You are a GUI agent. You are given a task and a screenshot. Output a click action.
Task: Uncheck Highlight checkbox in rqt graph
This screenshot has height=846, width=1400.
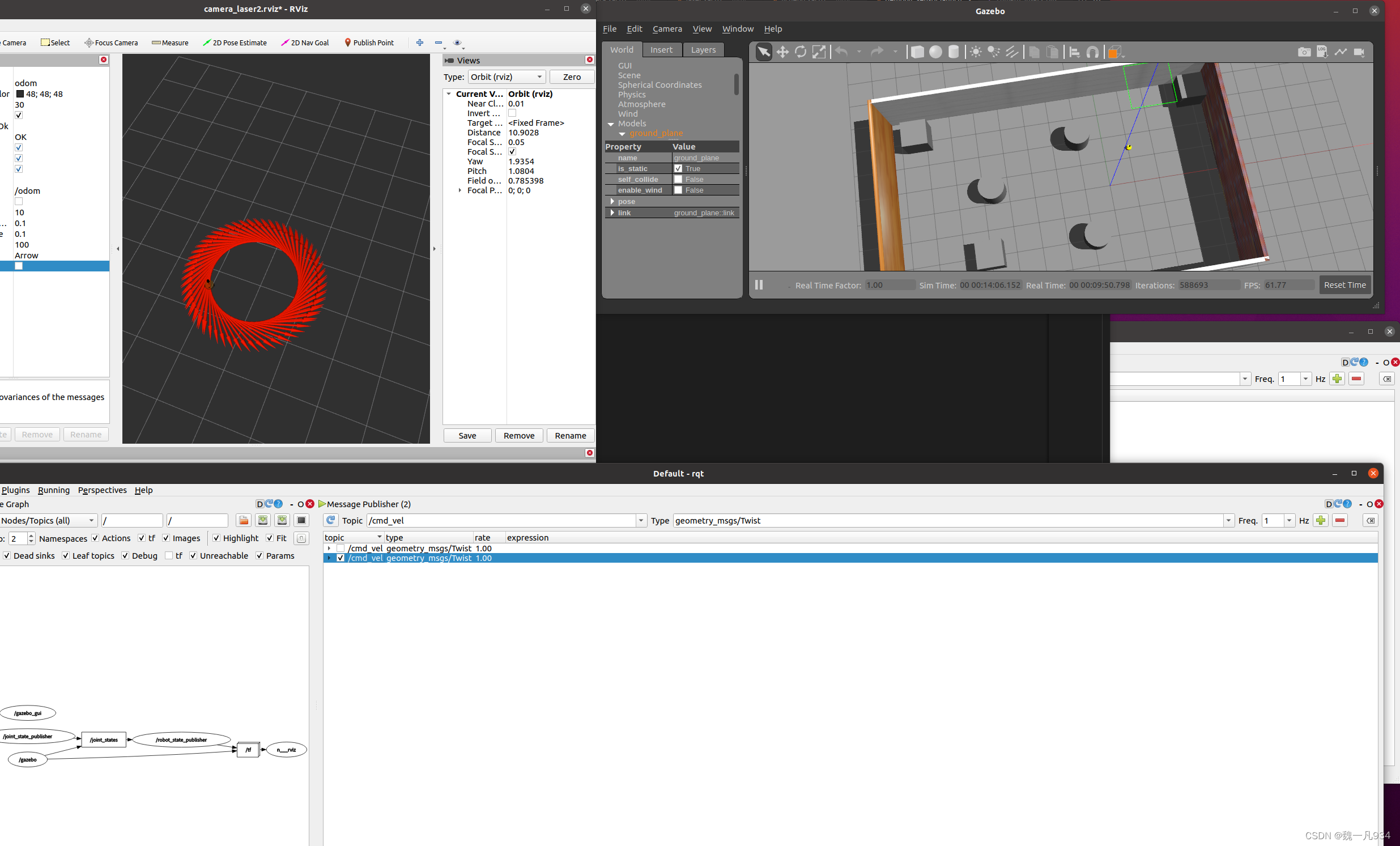(216, 538)
